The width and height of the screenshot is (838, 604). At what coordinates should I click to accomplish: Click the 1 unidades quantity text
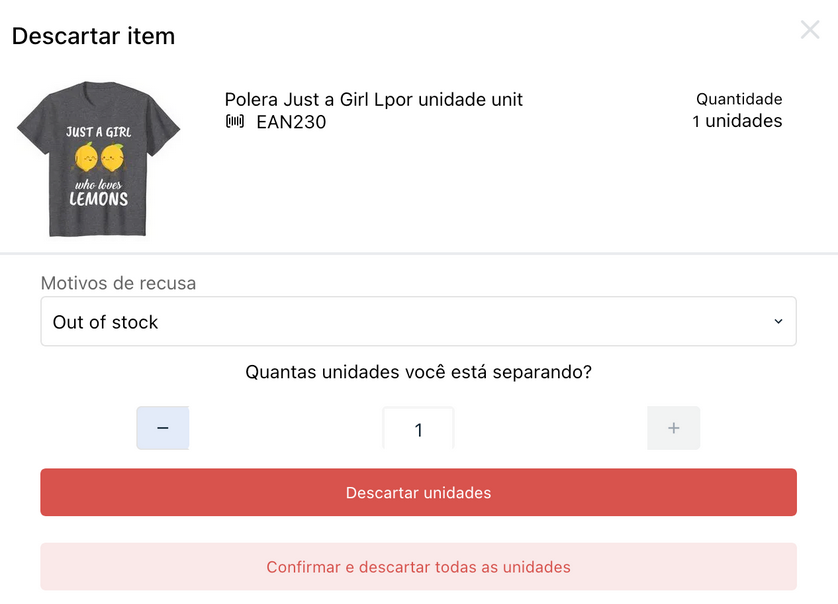(x=737, y=121)
